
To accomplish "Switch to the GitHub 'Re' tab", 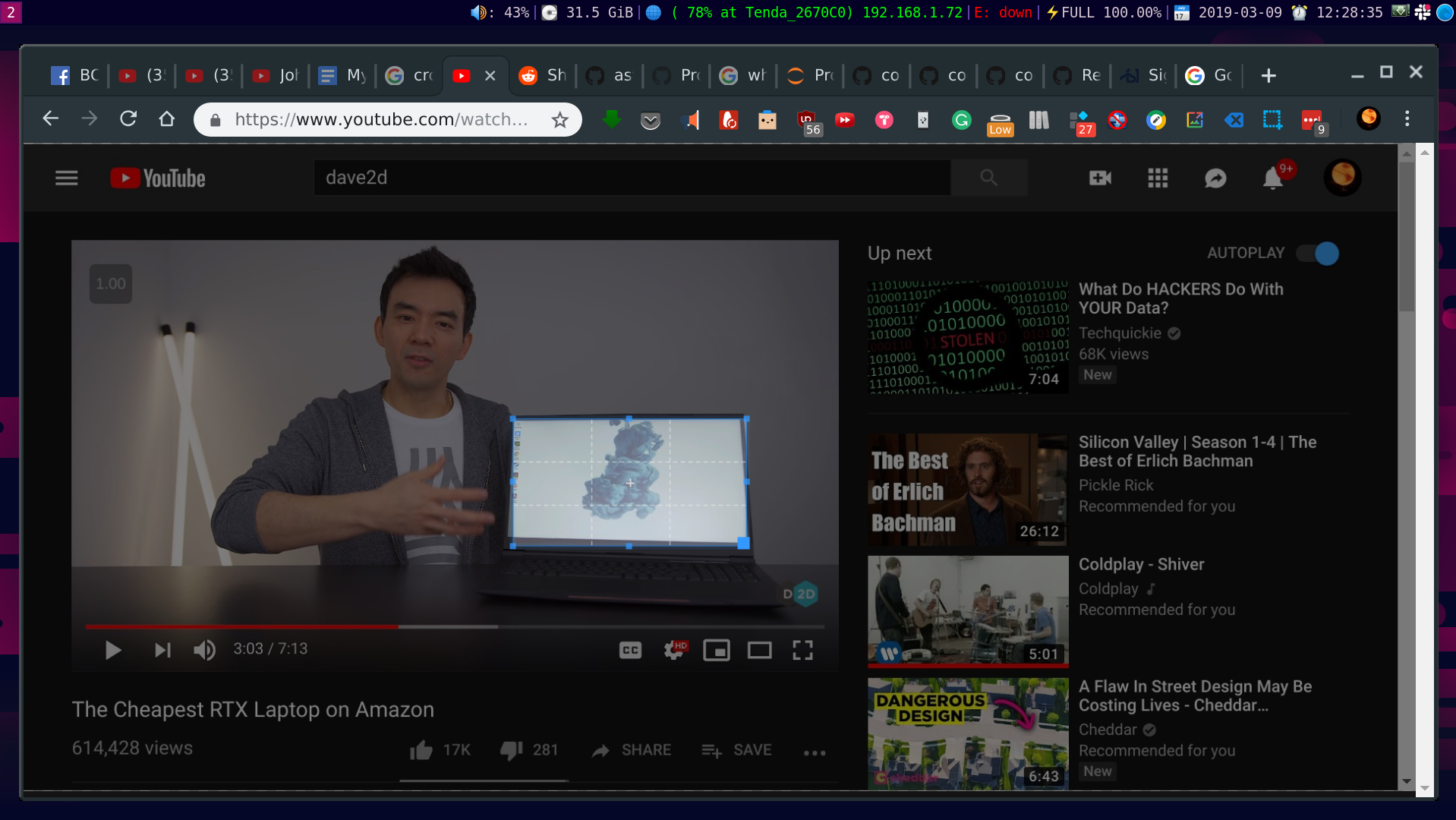I will 1076,75.
